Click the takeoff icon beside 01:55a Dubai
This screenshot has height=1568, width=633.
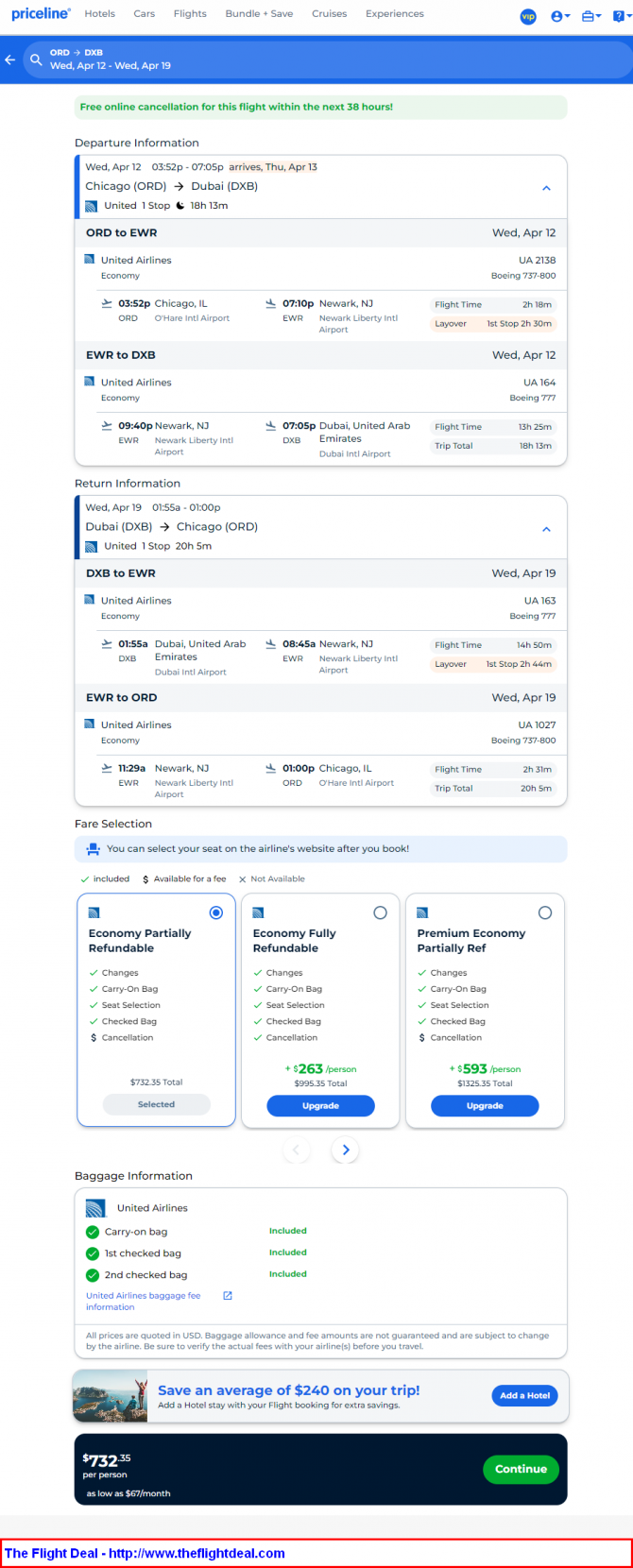(107, 644)
